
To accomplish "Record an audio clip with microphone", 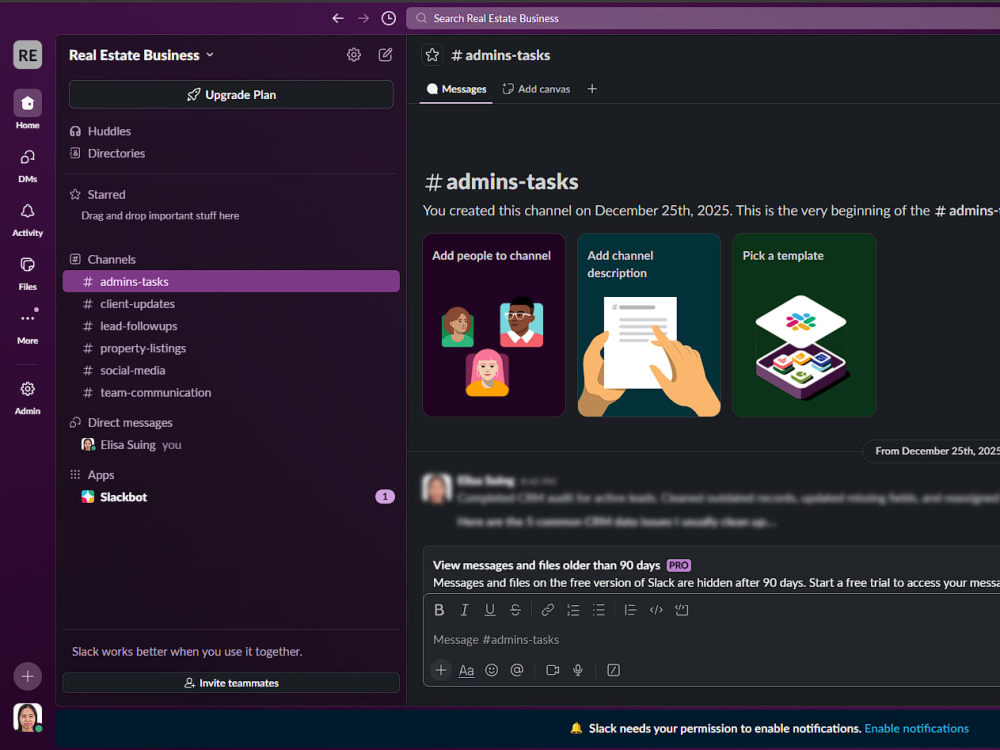I will coord(578,670).
